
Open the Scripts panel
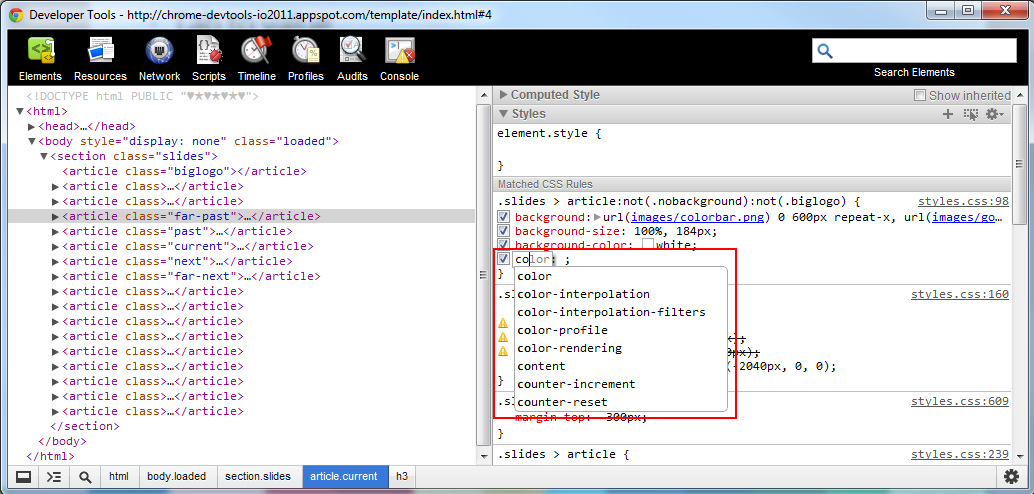coord(209,59)
